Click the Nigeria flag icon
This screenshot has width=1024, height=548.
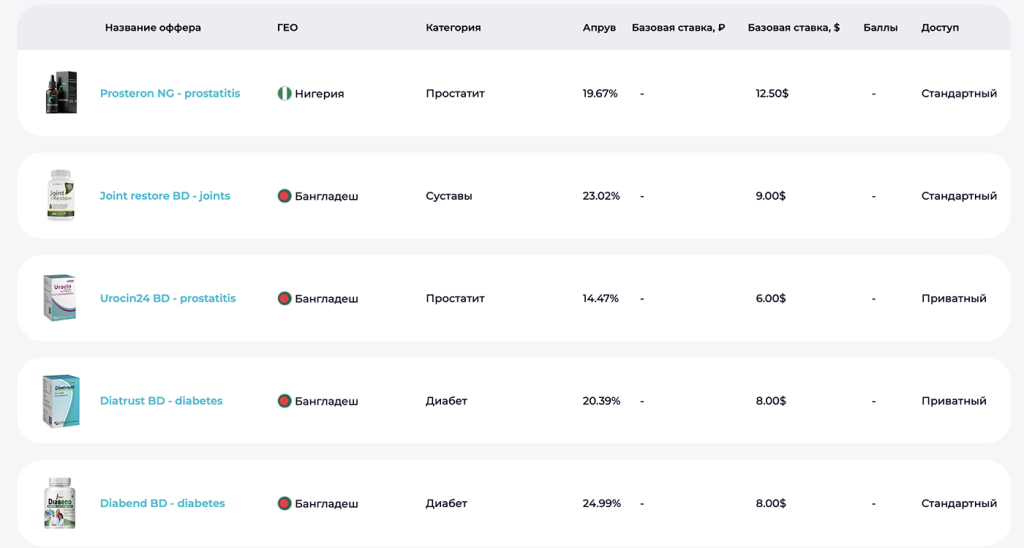[x=284, y=94]
